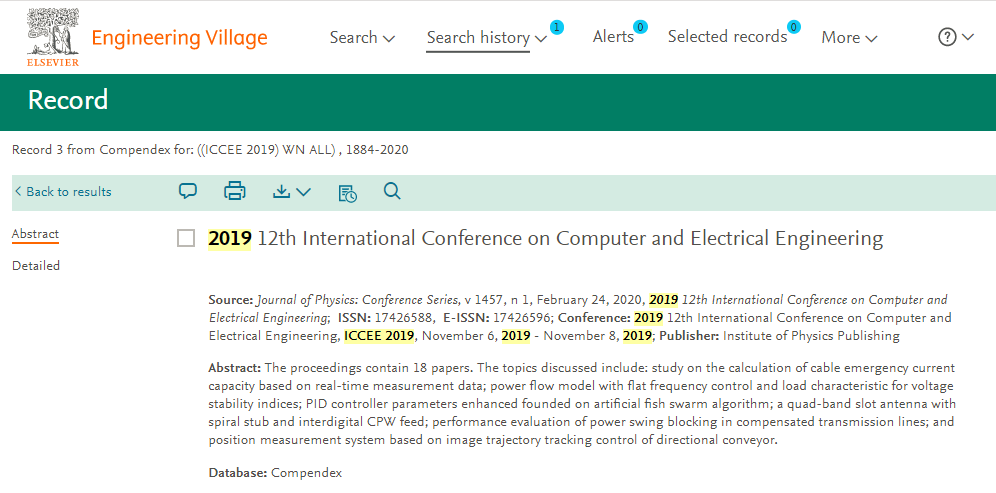The height and width of the screenshot is (493, 996).
Task: Go back to results
Action: point(63,192)
